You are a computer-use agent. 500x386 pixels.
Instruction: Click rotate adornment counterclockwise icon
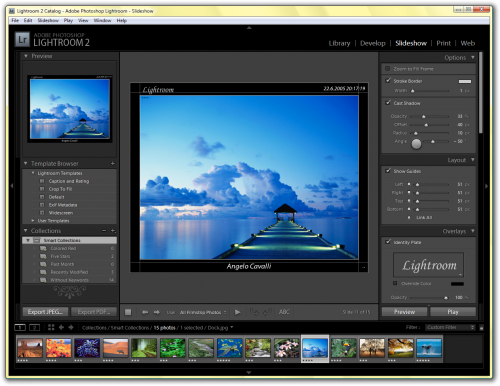254,312
